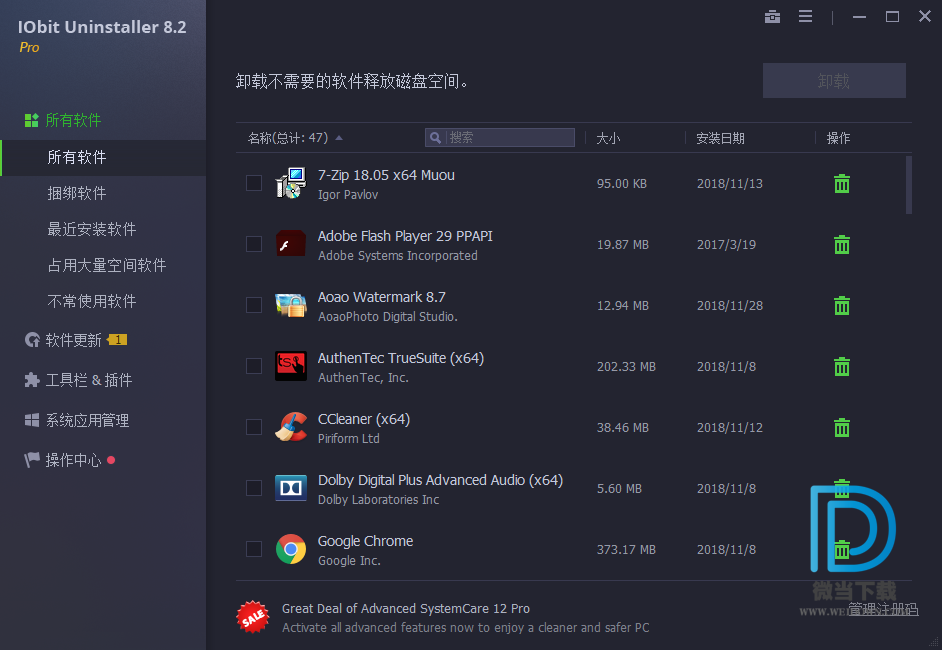
Task: Sort by 大小 column header
Action: (x=608, y=138)
